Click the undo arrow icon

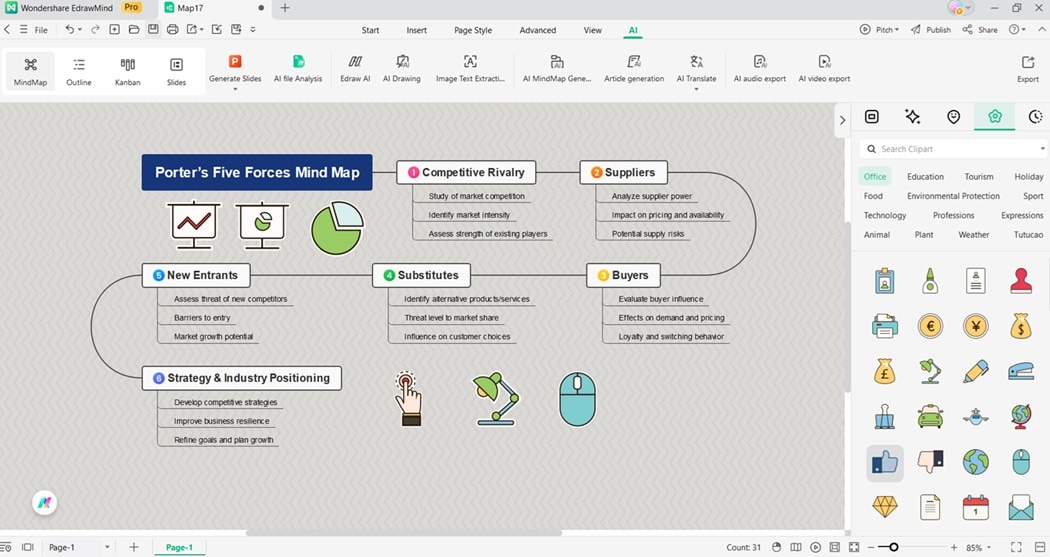[x=69, y=29]
